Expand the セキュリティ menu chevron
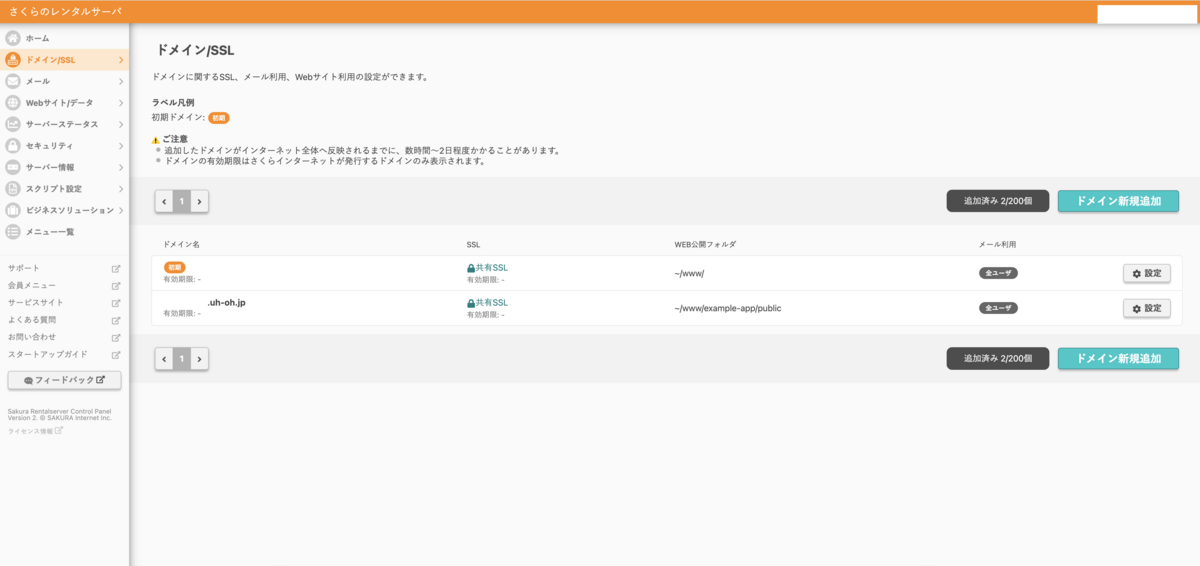Image resolution: width=1200 pixels, height=566 pixels. tap(121, 146)
